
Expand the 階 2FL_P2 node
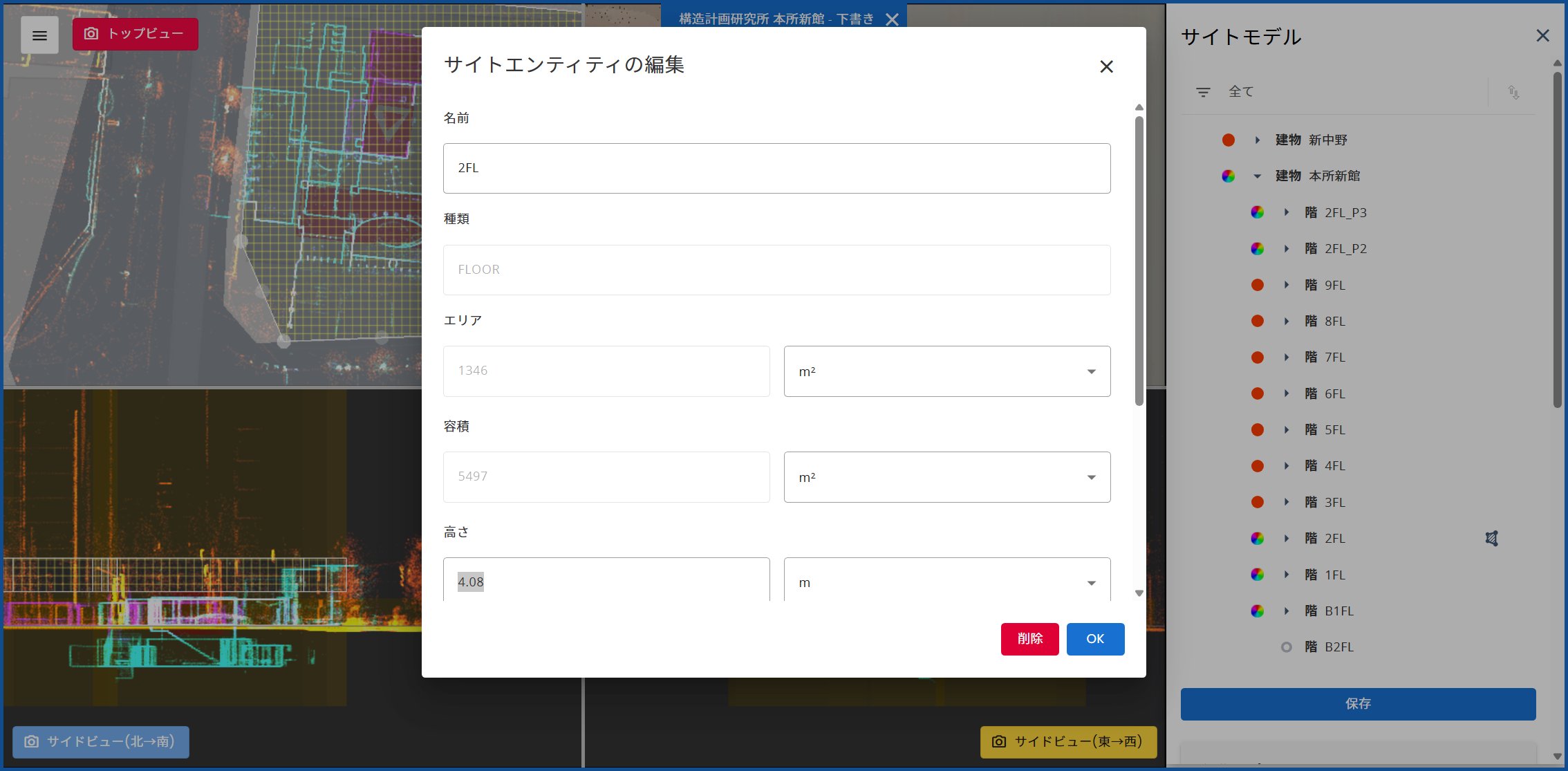click(x=1287, y=249)
